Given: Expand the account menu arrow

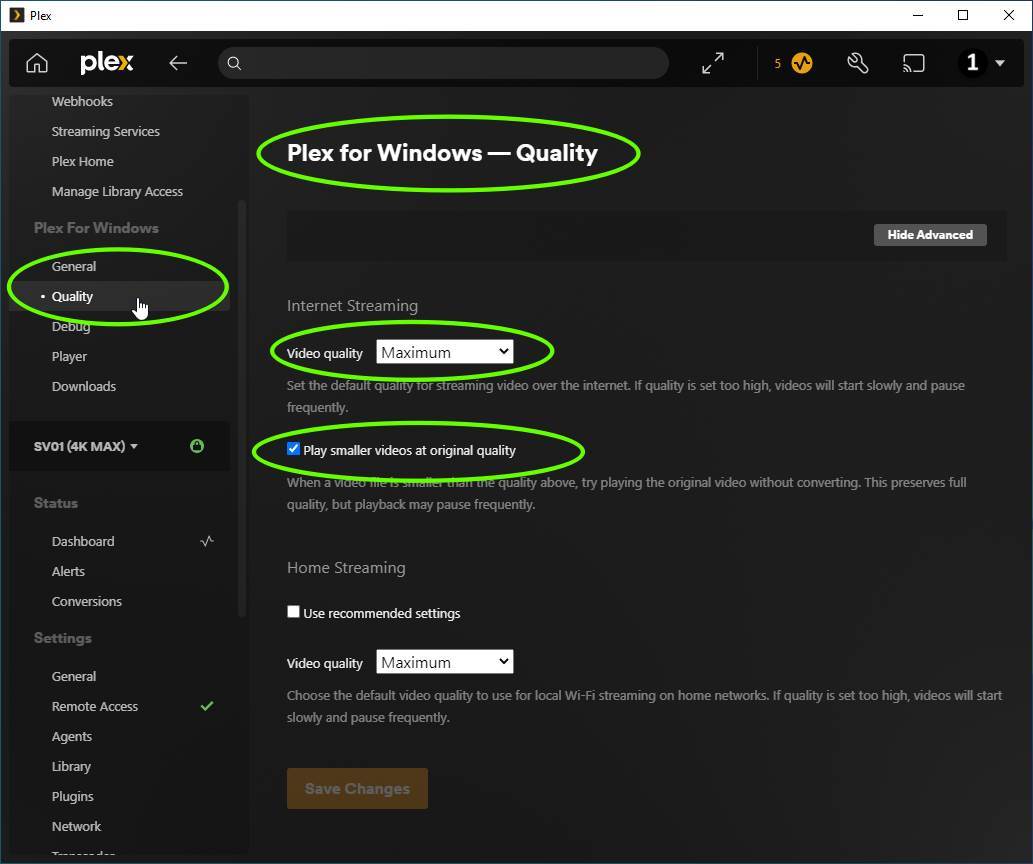Looking at the screenshot, I should coord(1000,63).
